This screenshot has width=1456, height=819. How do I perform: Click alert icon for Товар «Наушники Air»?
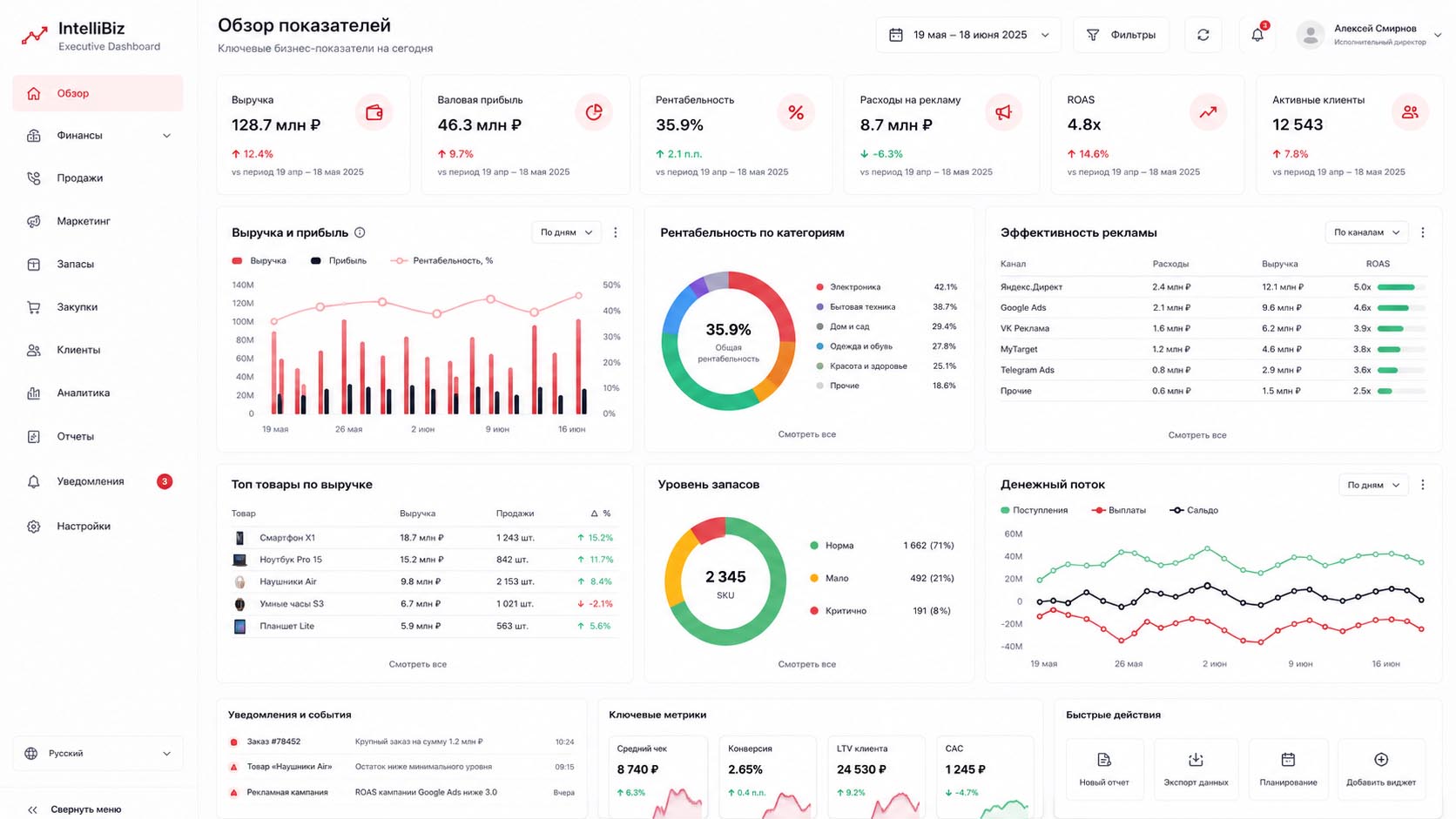tap(233, 767)
